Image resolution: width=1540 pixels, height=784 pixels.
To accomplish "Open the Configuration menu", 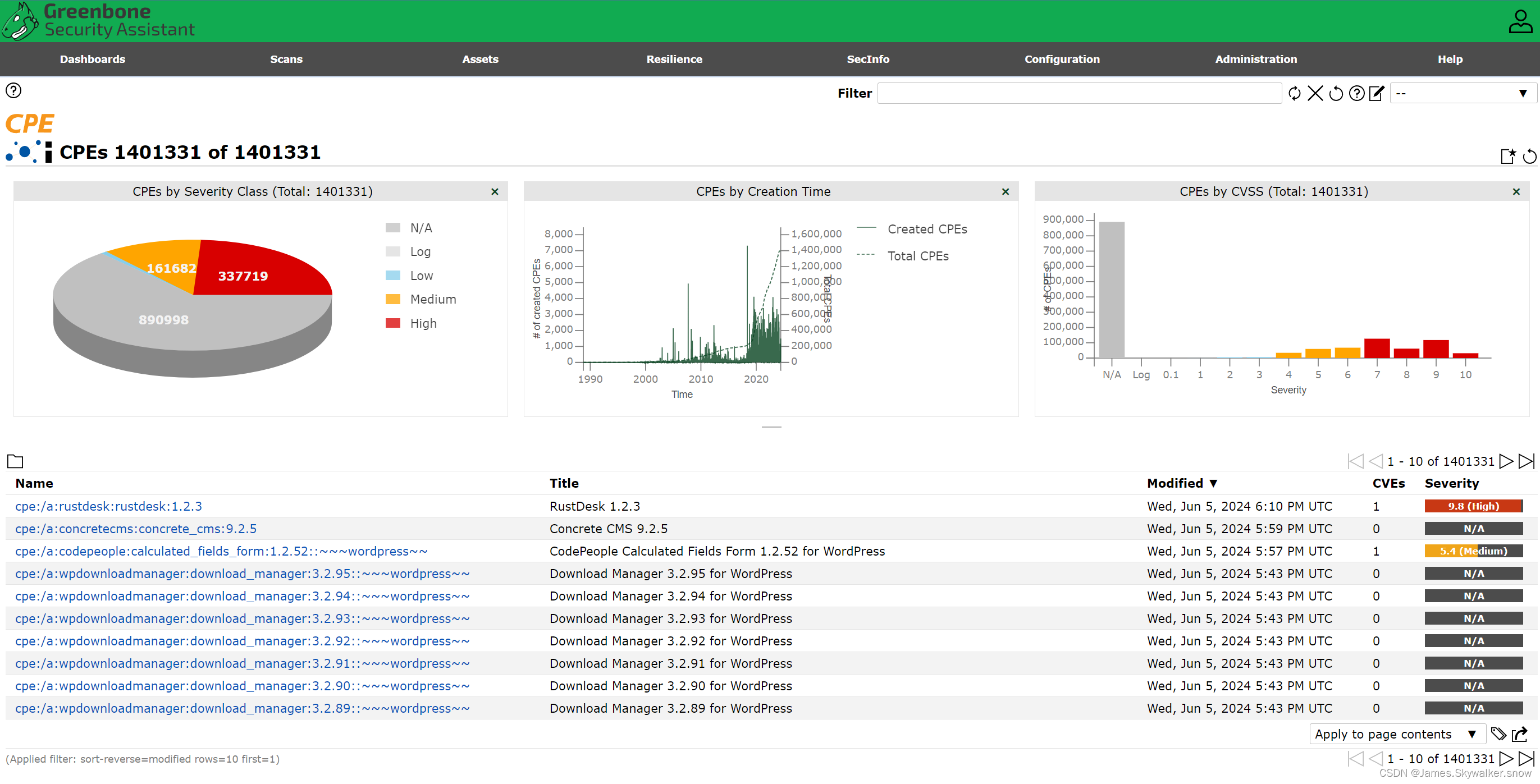I will pyautogui.click(x=1062, y=59).
